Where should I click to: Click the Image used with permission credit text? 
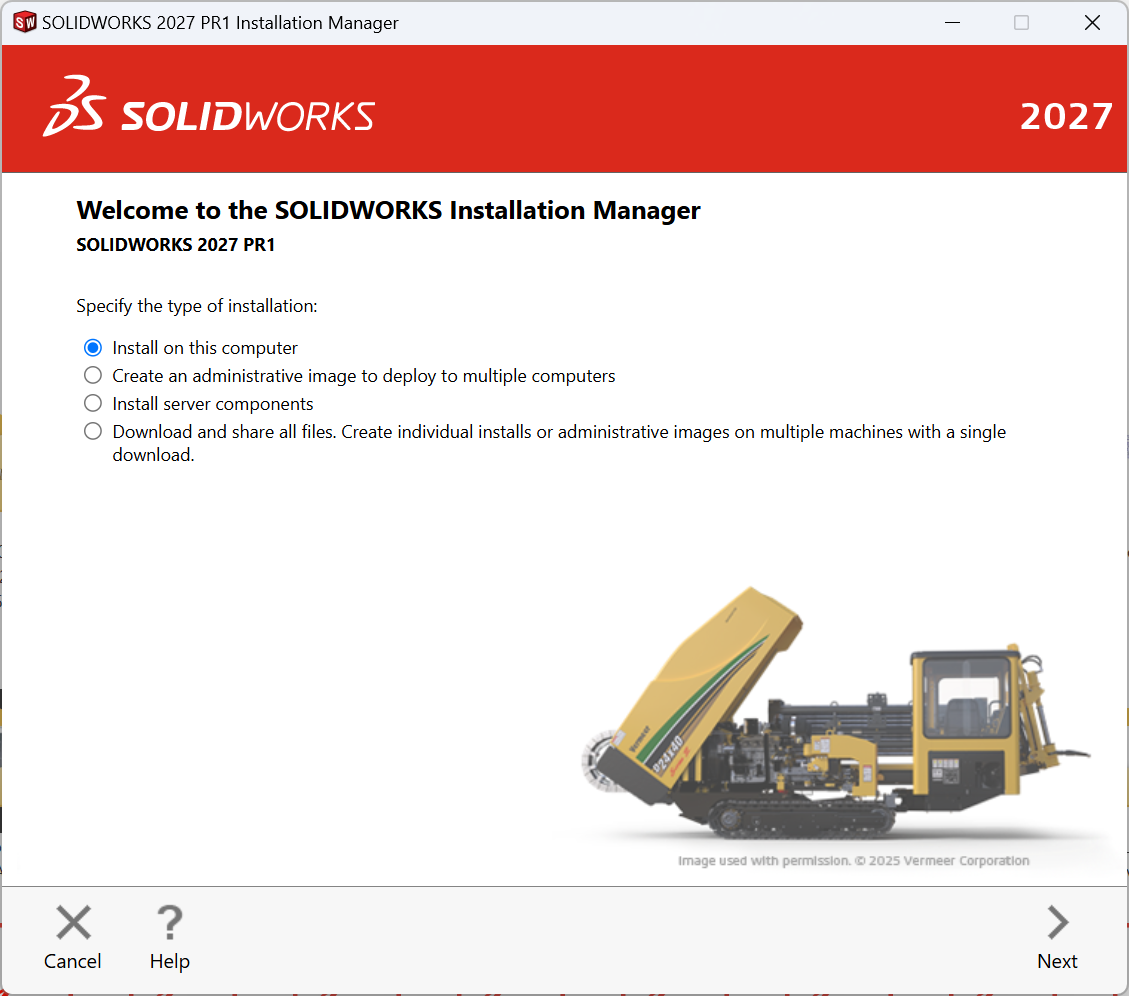click(x=853, y=861)
